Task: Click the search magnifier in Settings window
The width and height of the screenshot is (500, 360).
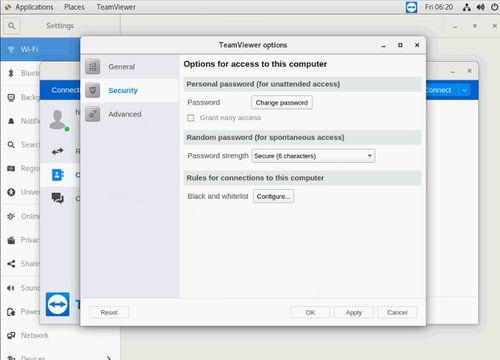Action: pyautogui.click(x=11, y=26)
